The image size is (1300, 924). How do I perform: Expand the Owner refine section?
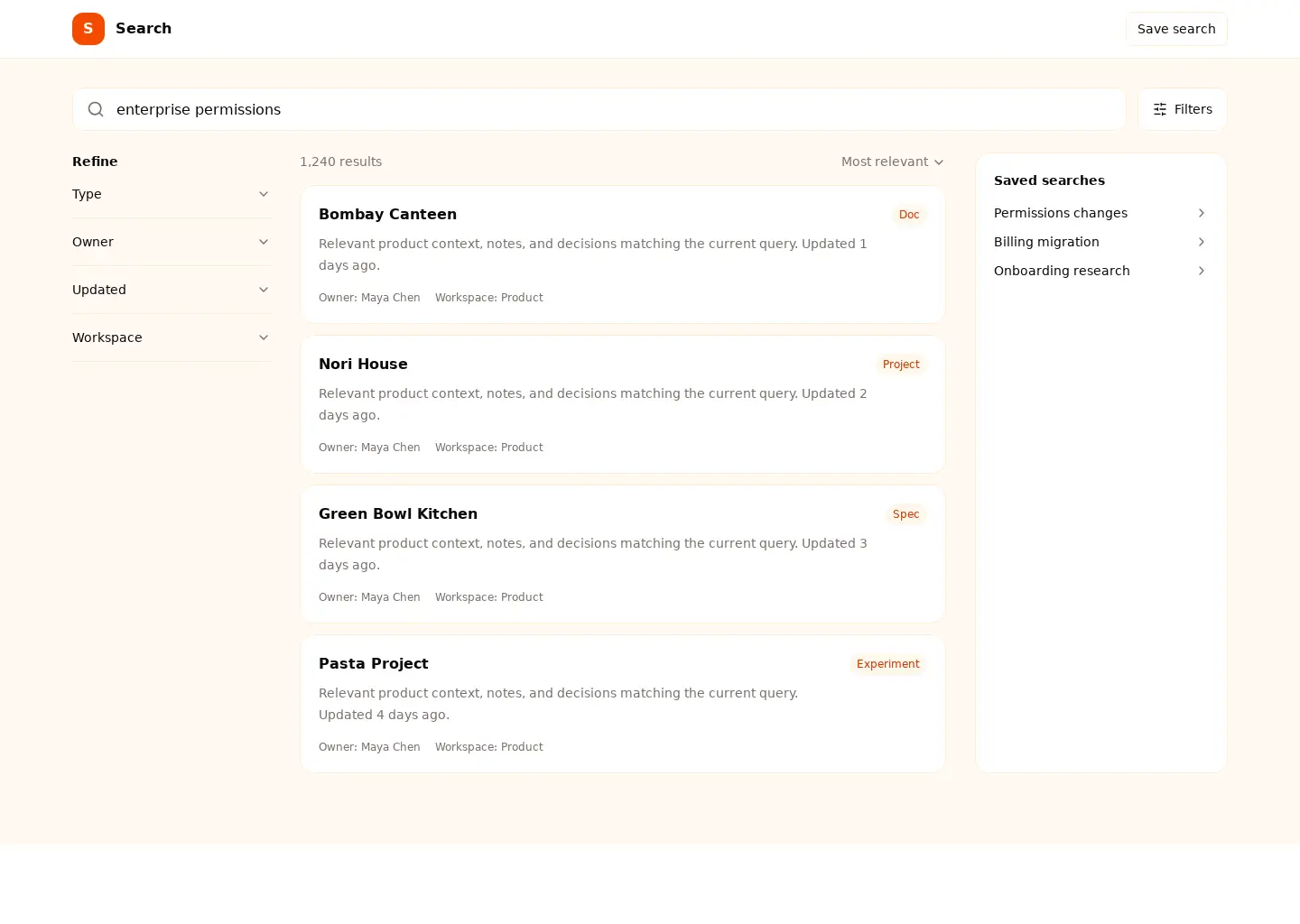pyautogui.click(x=172, y=242)
